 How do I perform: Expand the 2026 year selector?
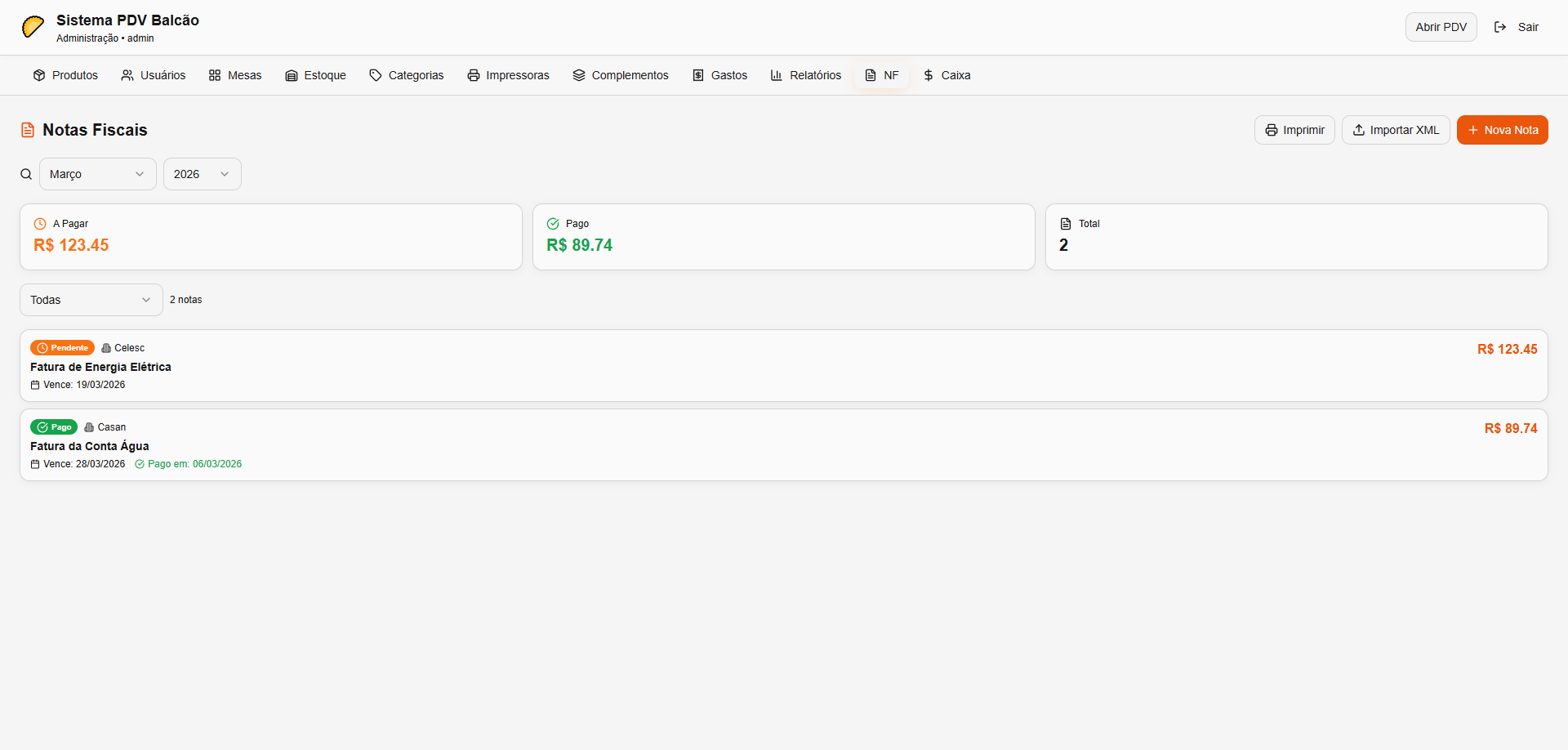pyautogui.click(x=202, y=174)
